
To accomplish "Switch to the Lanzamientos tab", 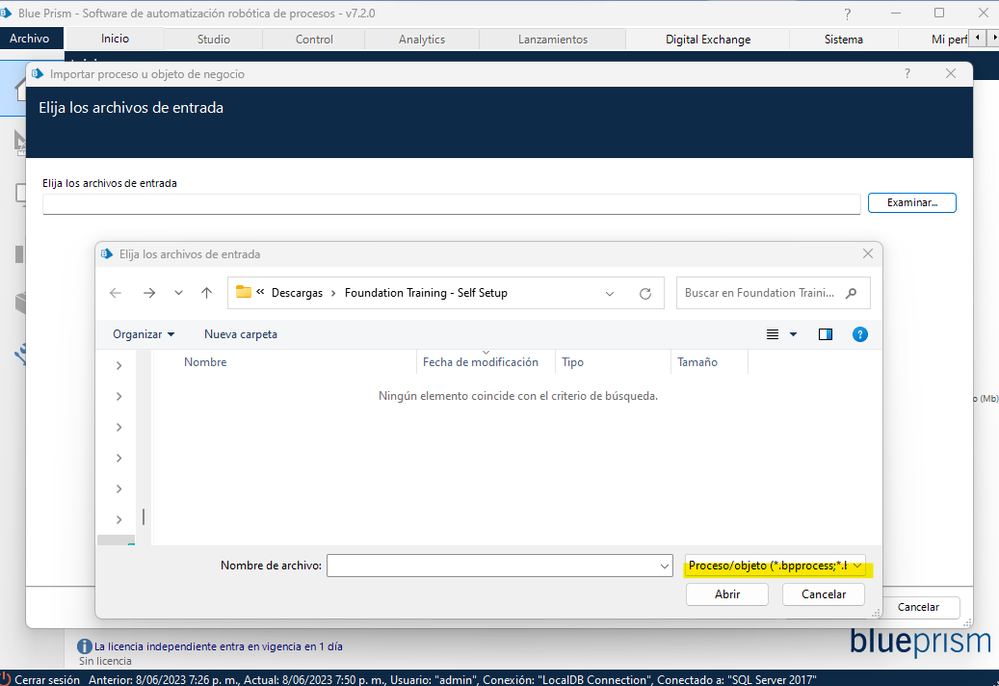I will coord(552,39).
